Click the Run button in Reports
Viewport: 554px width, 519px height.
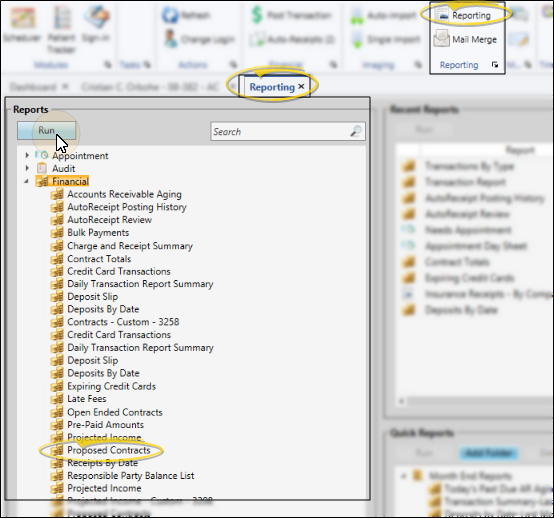click(46, 130)
